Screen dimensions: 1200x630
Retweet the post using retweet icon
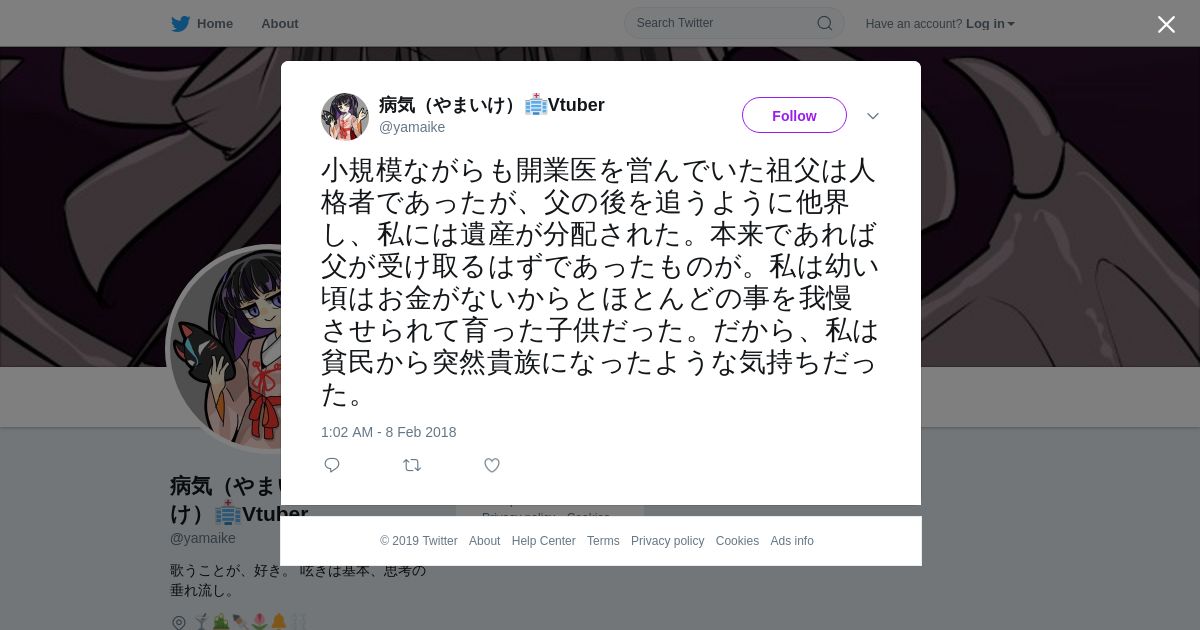[412, 465]
